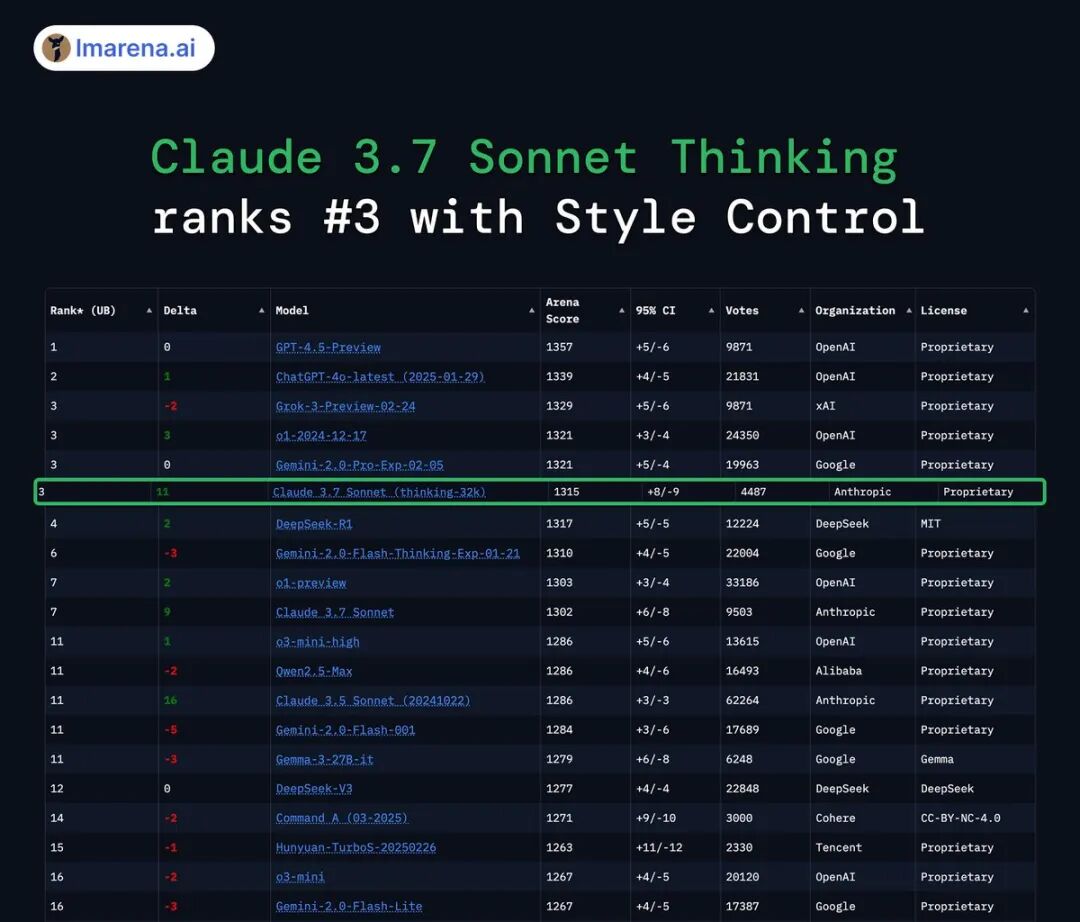Click the Model column header label
1080x922 pixels.
click(x=292, y=311)
